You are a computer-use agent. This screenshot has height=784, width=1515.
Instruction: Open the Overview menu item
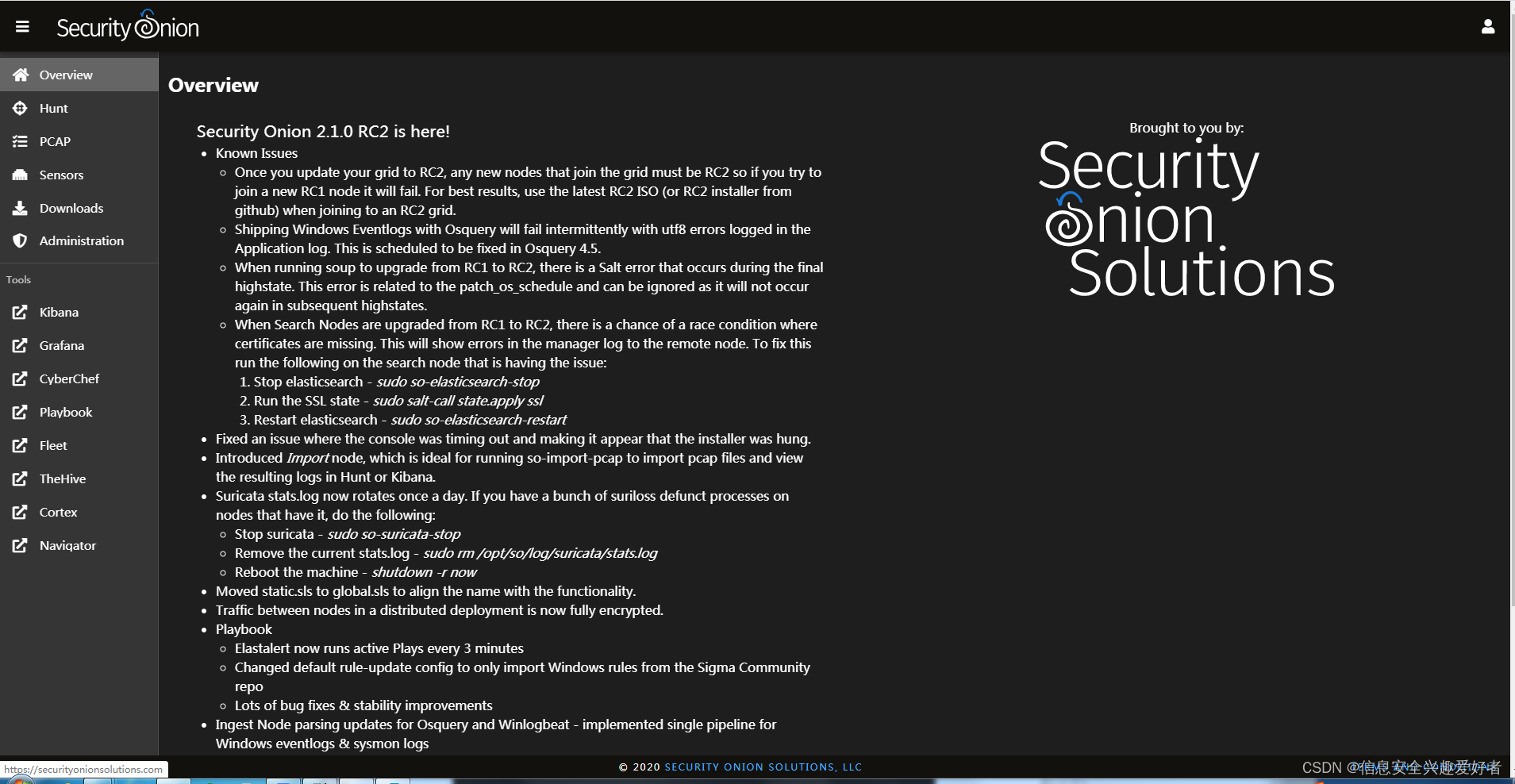click(x=79, y=75)
